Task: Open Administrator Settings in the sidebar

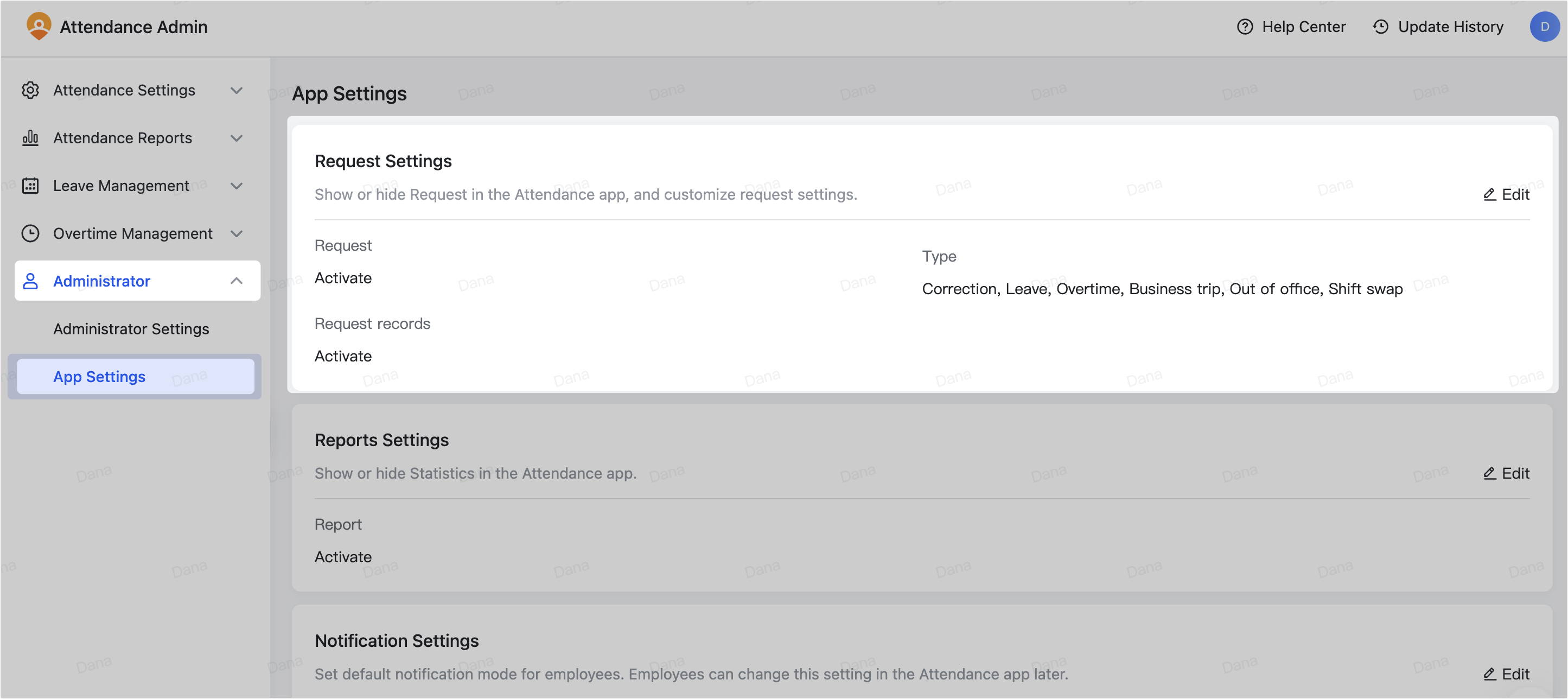Action: 131,329
